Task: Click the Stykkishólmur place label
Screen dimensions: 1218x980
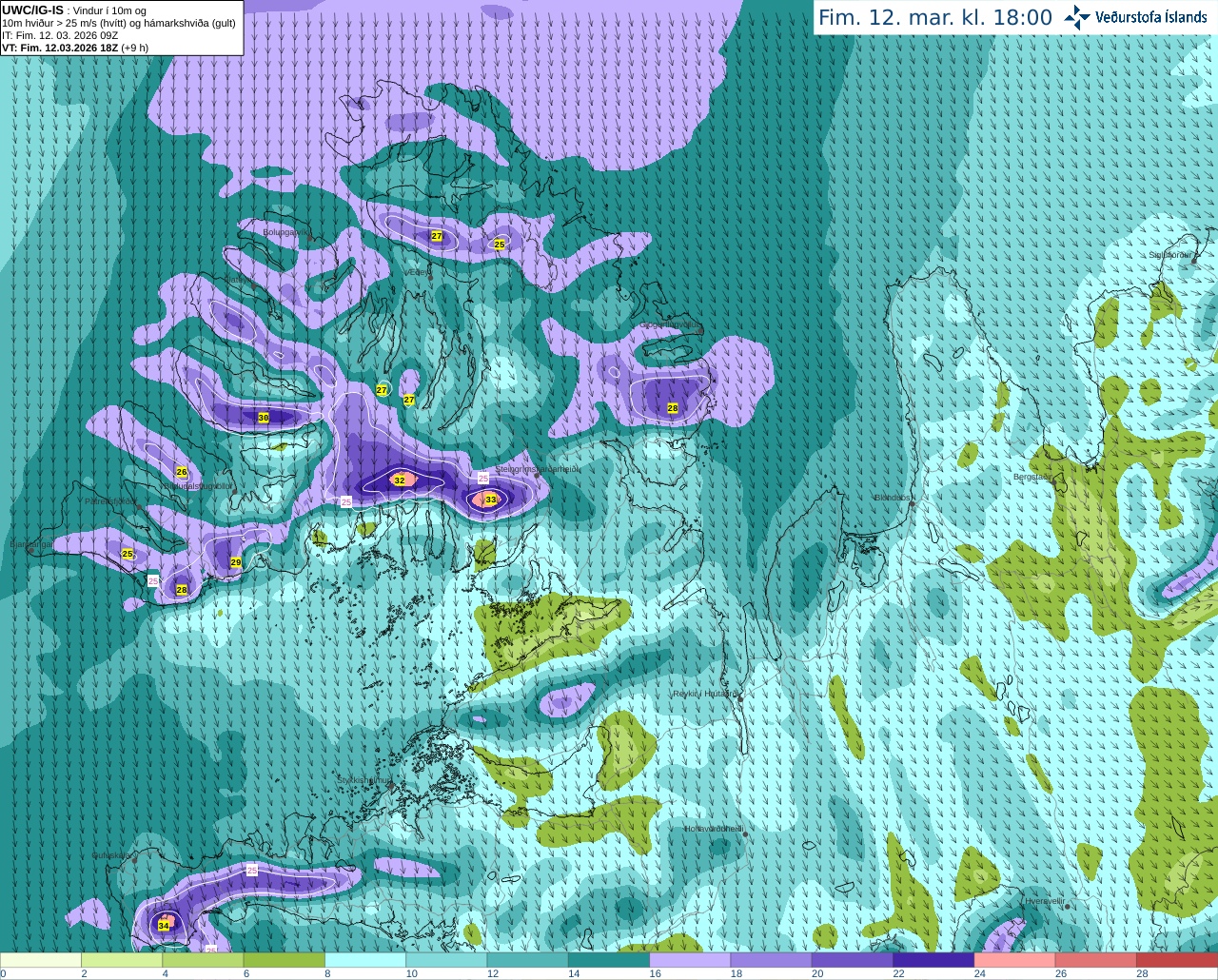Action: [364, 780]
